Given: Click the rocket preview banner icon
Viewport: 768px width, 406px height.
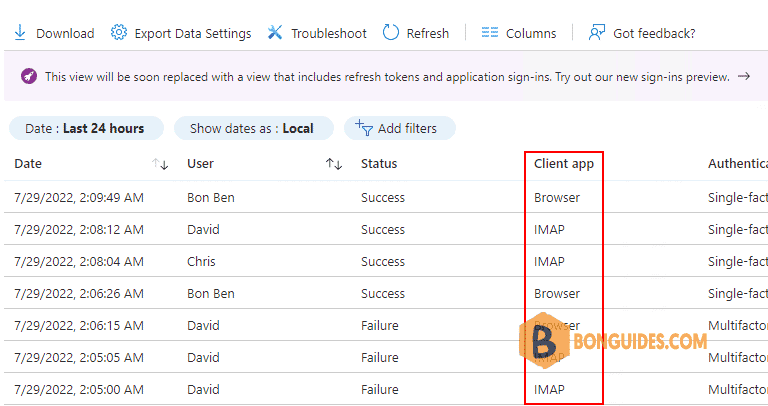Looking at the screenshot, I should 29,76.
